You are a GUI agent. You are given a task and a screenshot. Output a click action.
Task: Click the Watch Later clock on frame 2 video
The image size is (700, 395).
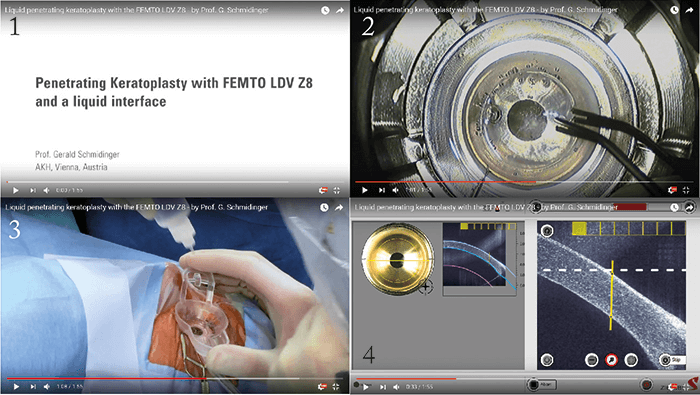tap(674, 9)
